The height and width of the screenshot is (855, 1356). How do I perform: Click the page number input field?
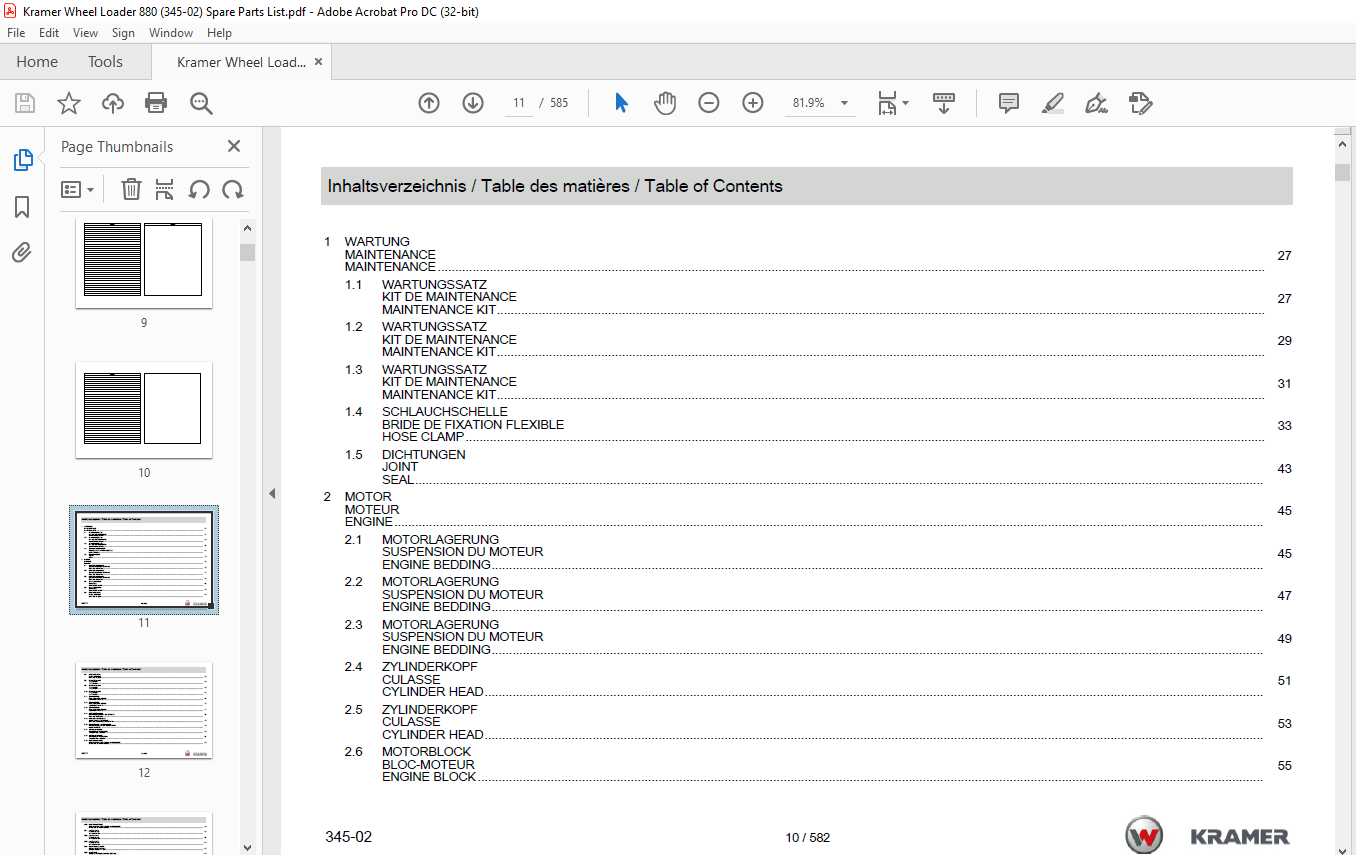click(518, 103)
